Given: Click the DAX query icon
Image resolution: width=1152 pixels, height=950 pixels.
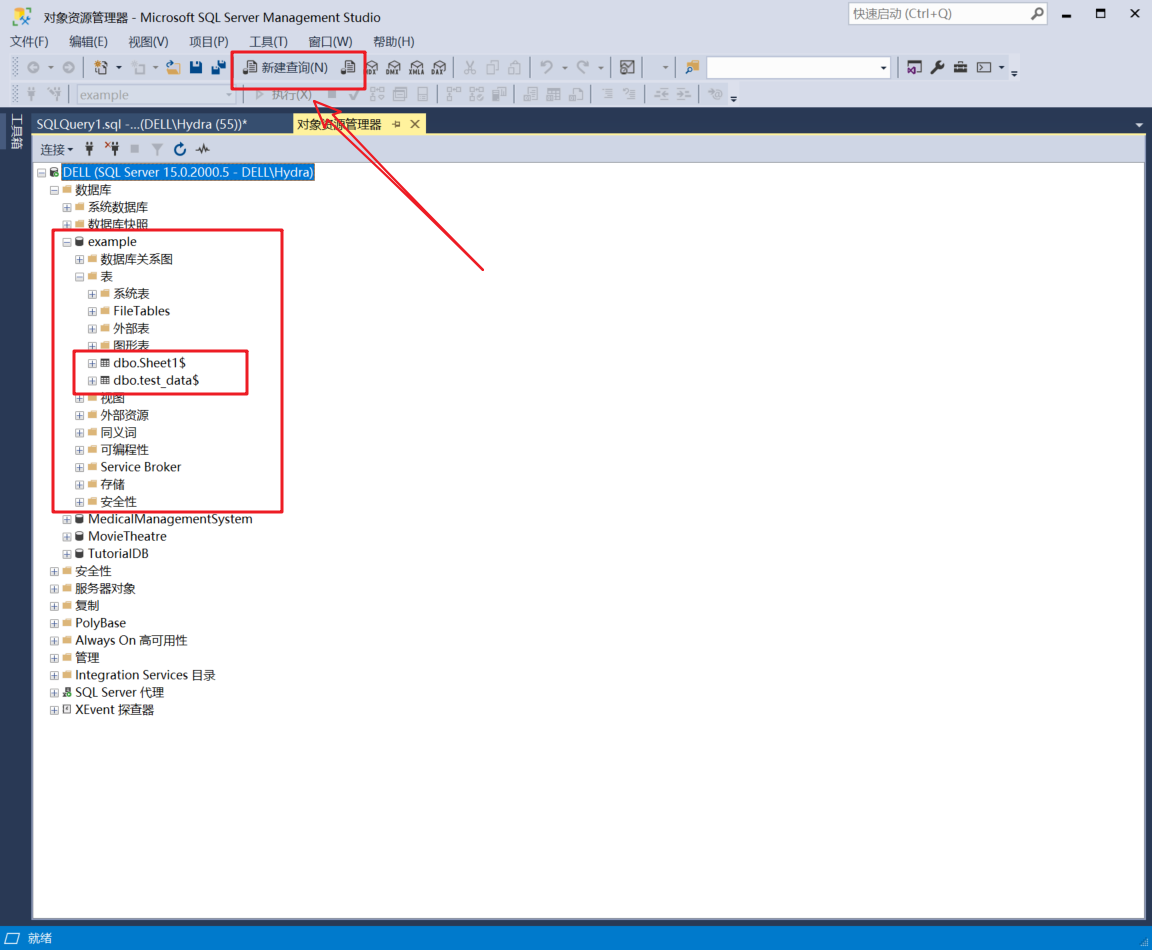Looking at the screenshot, I should point(439,68).
